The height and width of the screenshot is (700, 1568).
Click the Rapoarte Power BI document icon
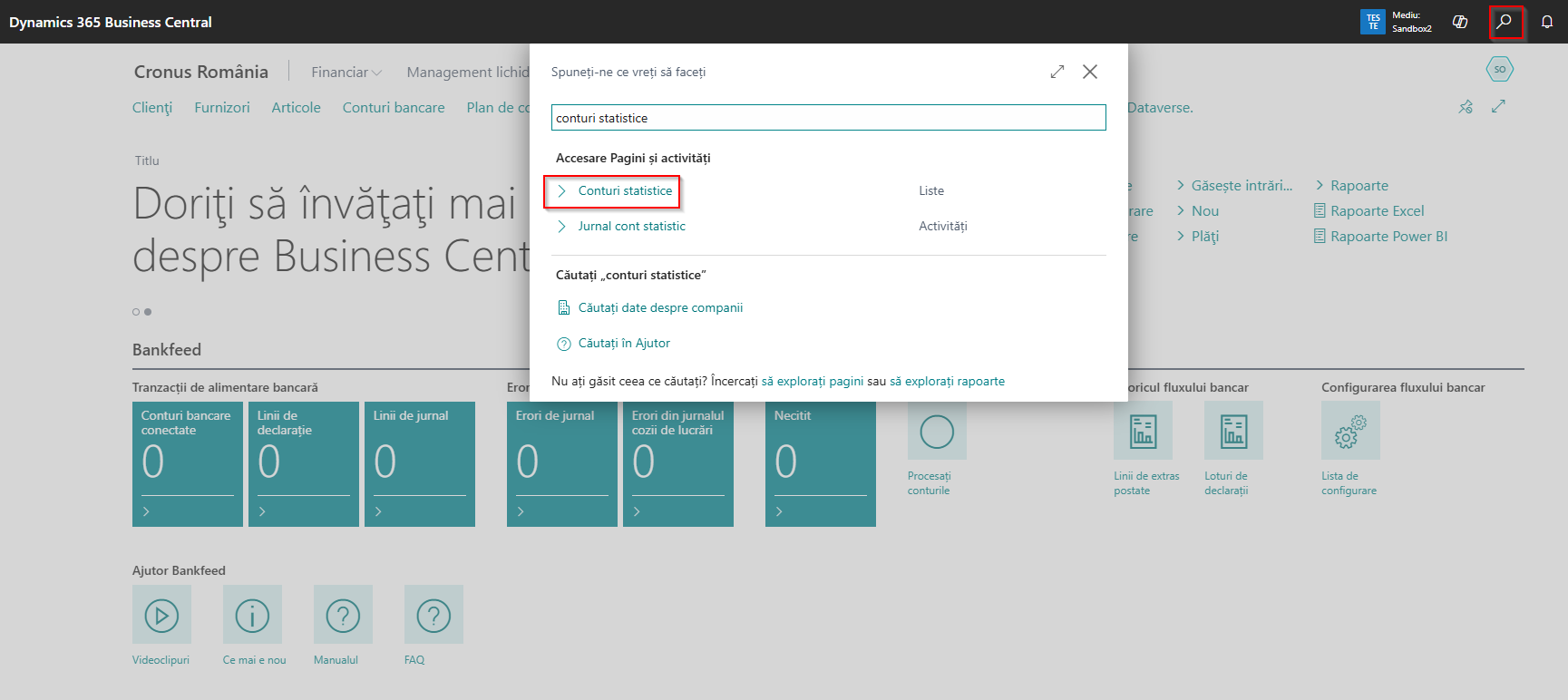click(x=1320, y=237)
